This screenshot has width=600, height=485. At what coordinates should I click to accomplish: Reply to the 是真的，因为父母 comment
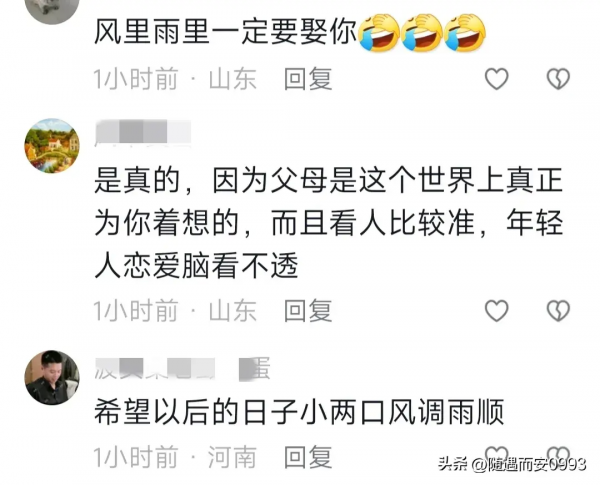(308, 310)
